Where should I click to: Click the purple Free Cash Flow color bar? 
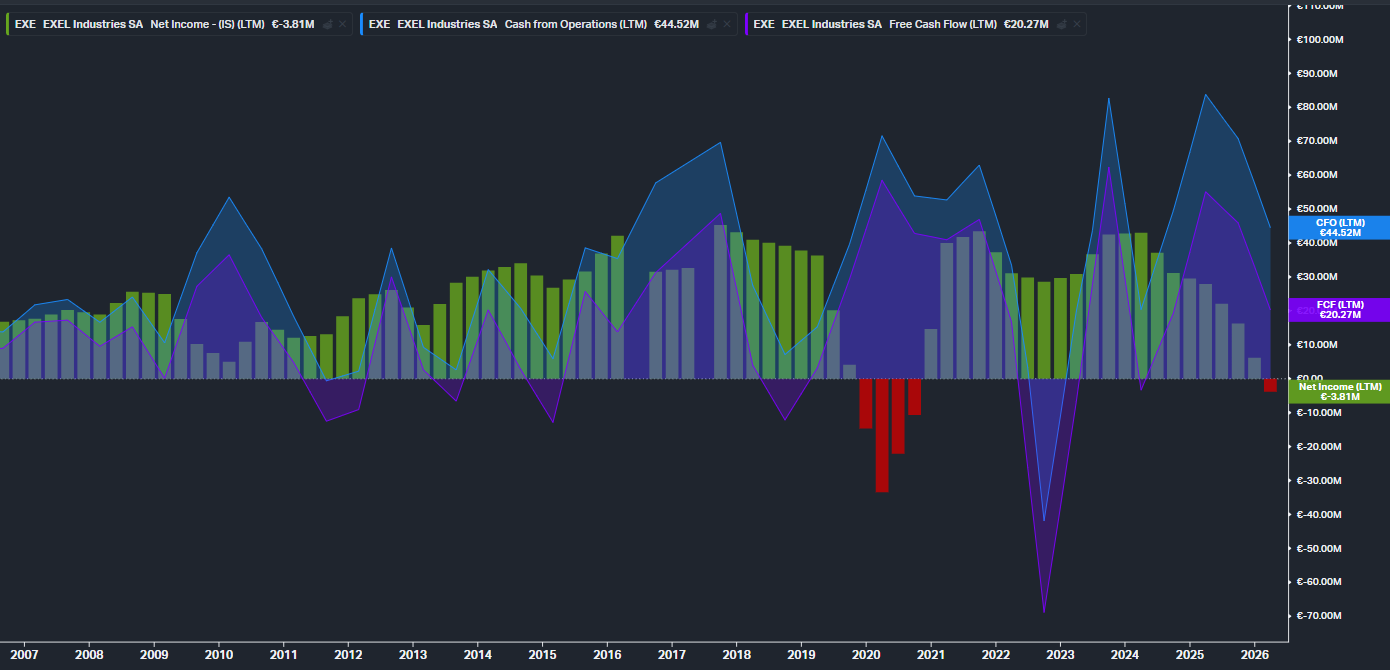coord(746,24)
